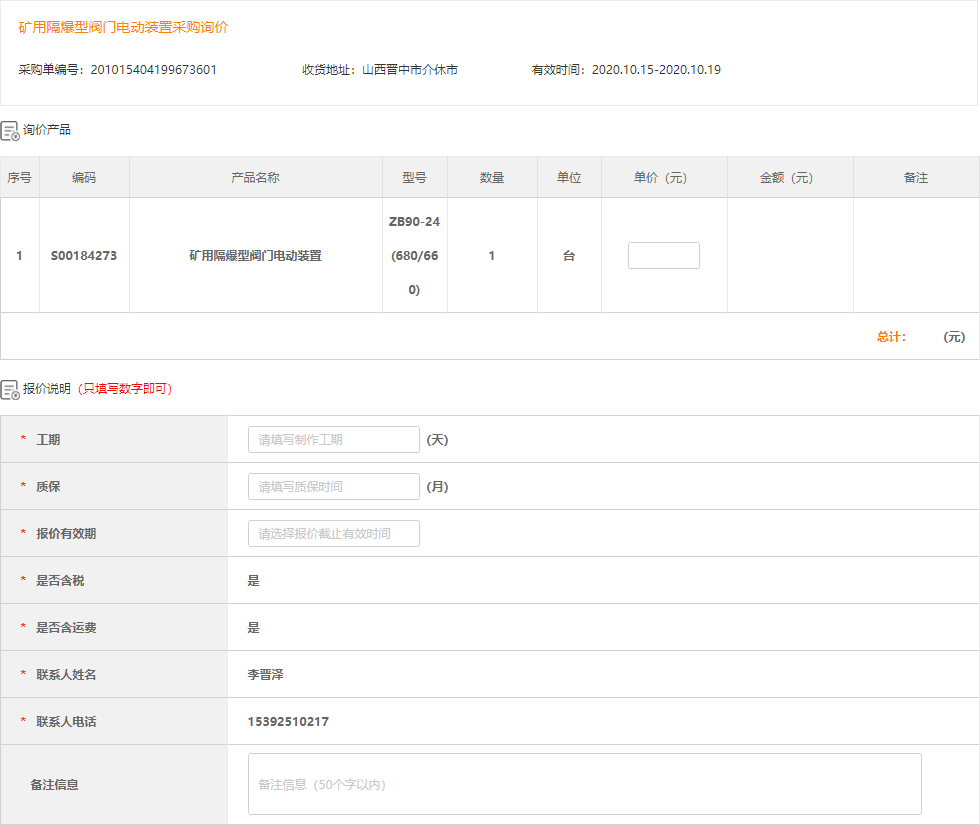Click the 型号 column header

coord(414,178)
